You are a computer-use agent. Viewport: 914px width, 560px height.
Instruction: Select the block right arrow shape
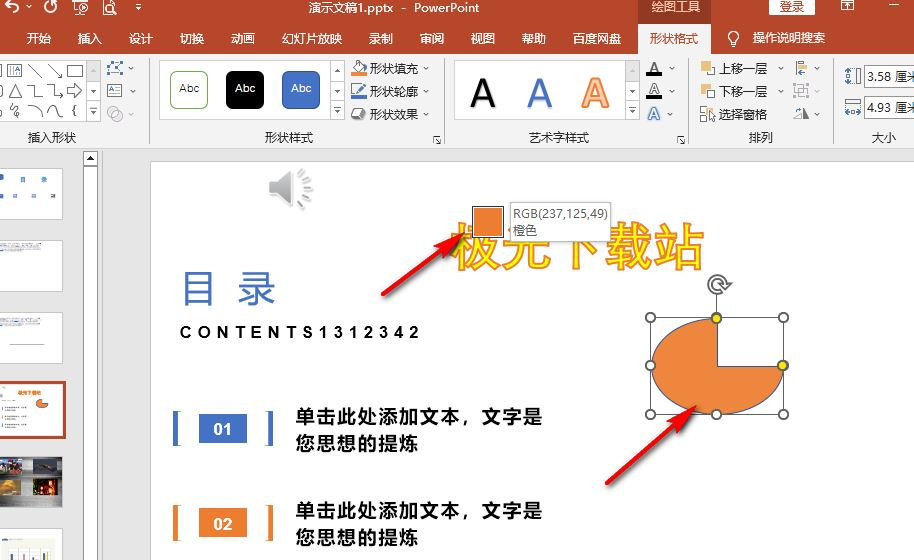(75, 91)
